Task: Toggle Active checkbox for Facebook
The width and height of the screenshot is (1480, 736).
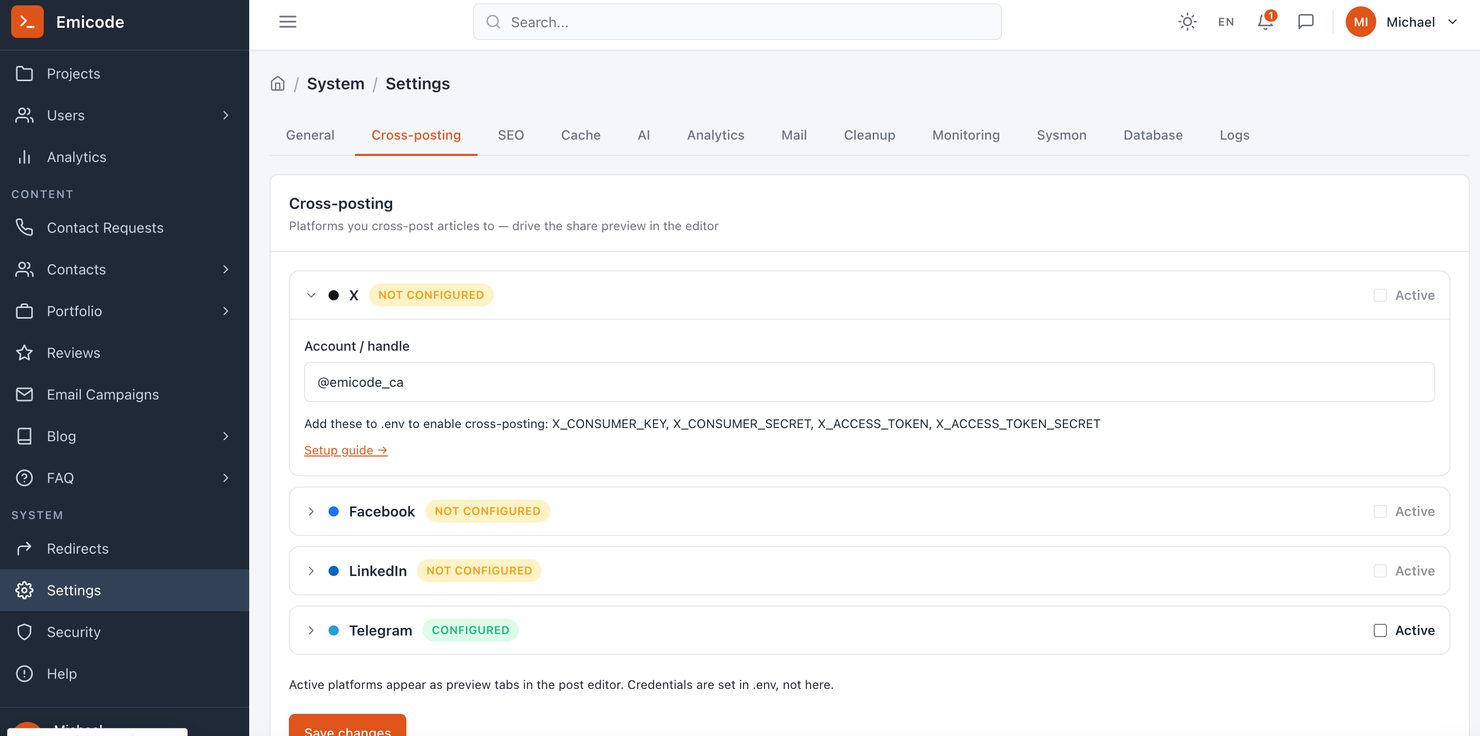Action: pyautogui.click(x=1380, y=511)
